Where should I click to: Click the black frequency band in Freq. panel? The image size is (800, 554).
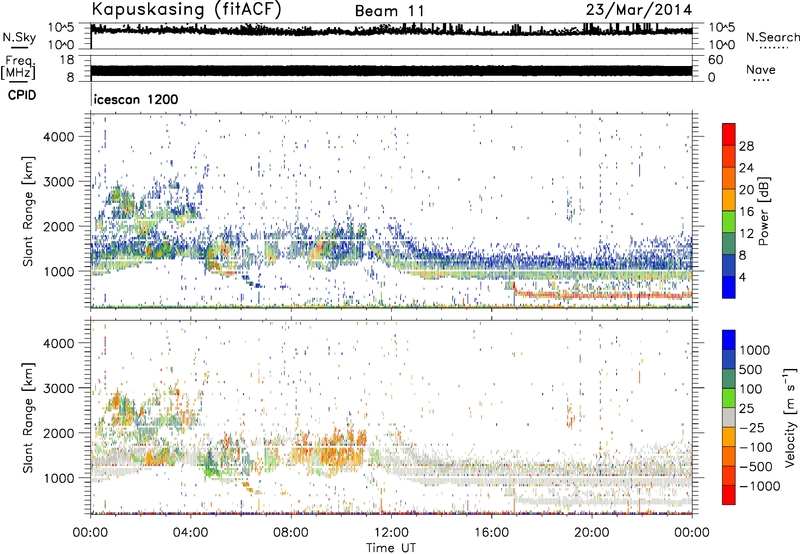click(391, 70)
